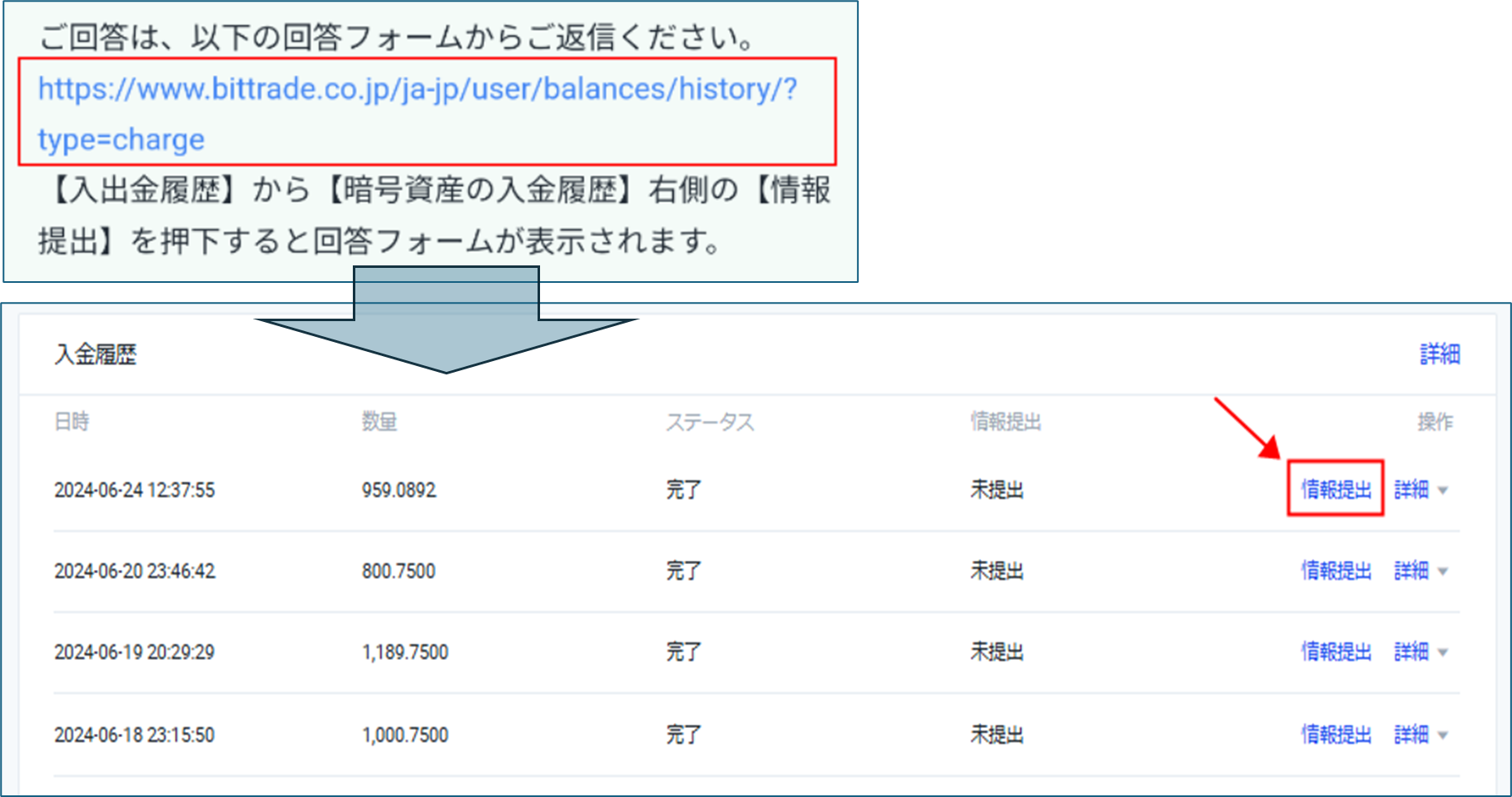Select the 入金履歴 section title

click(96, 355)
